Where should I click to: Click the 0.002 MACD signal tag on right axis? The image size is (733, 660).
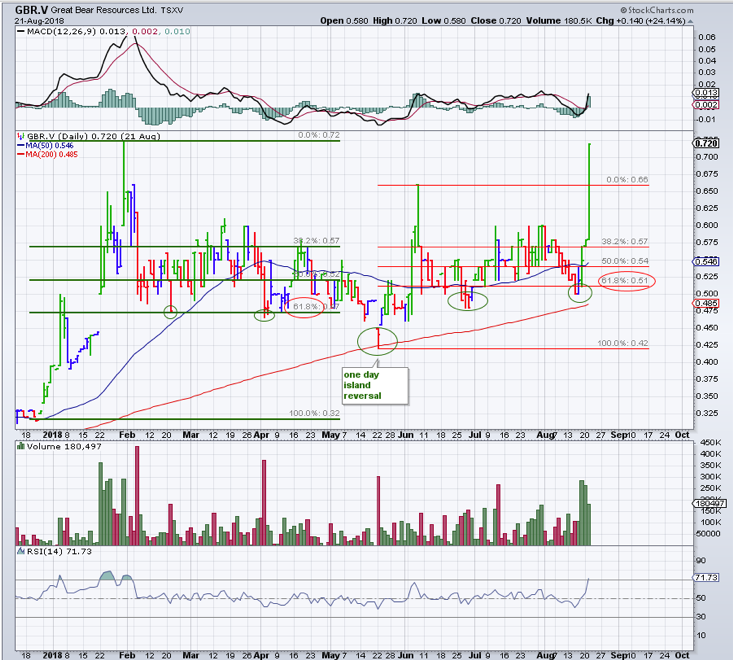(x=705, y=105)
